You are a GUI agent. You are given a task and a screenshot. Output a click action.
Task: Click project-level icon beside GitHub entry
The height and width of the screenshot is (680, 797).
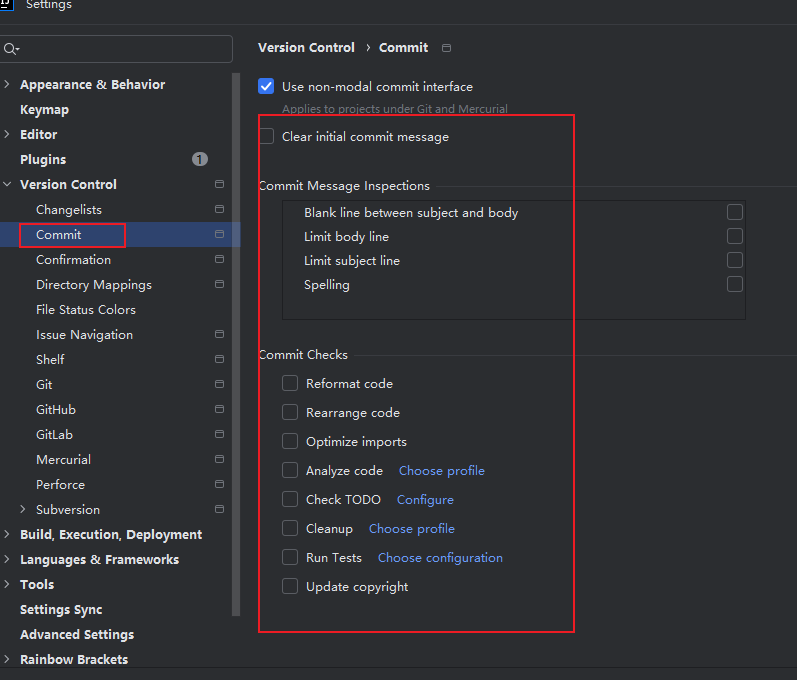[x=220, y=409]
